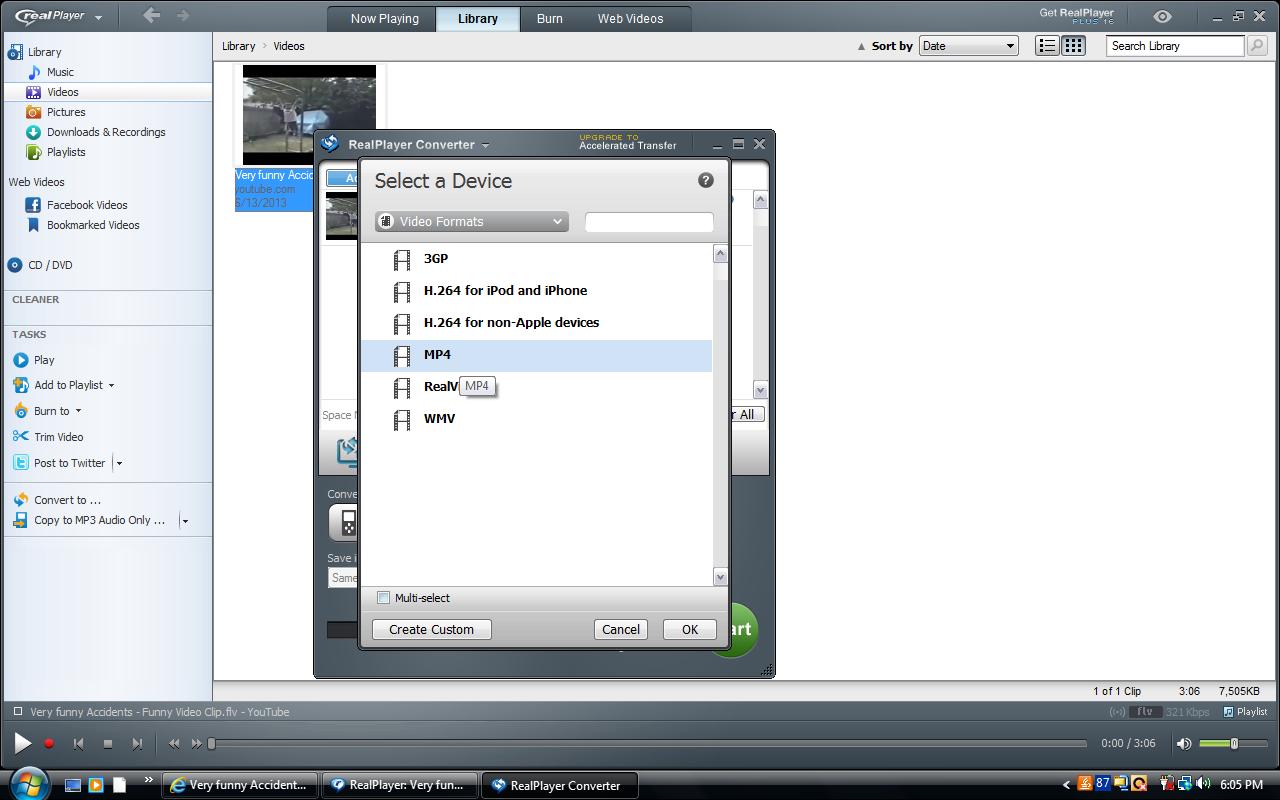The width and height of the screenshot is (1280, 800).
Task: Switch to the Burn tab
Action: click(550, 19)
